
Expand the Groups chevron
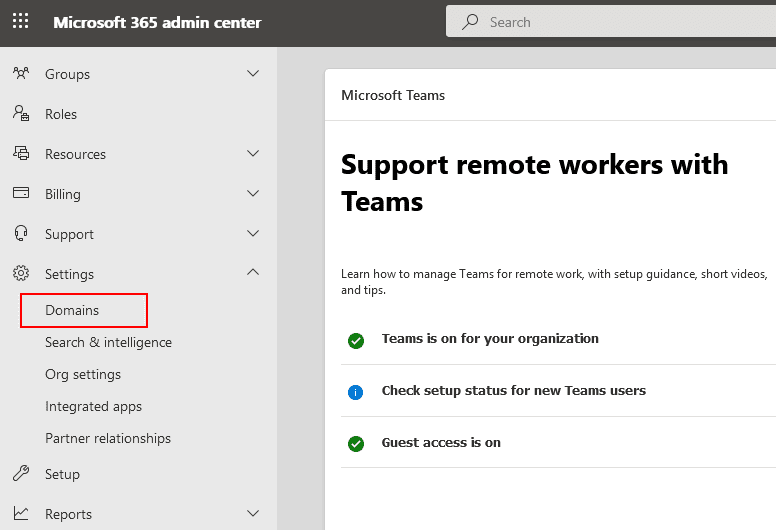pyautogui.click(x=253, y=74)
